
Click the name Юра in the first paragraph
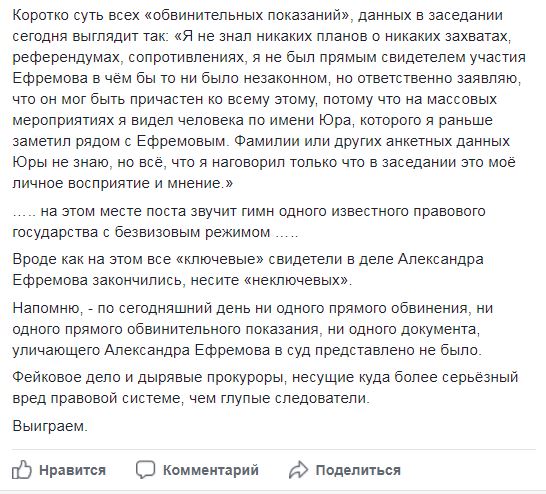(335, 120)
